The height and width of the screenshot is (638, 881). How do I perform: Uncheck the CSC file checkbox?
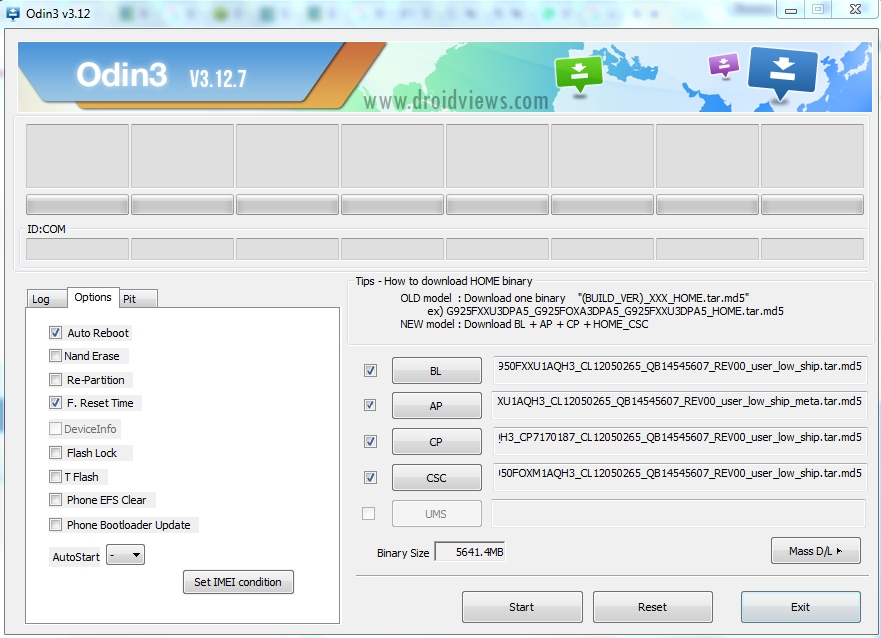pos(370,477)
